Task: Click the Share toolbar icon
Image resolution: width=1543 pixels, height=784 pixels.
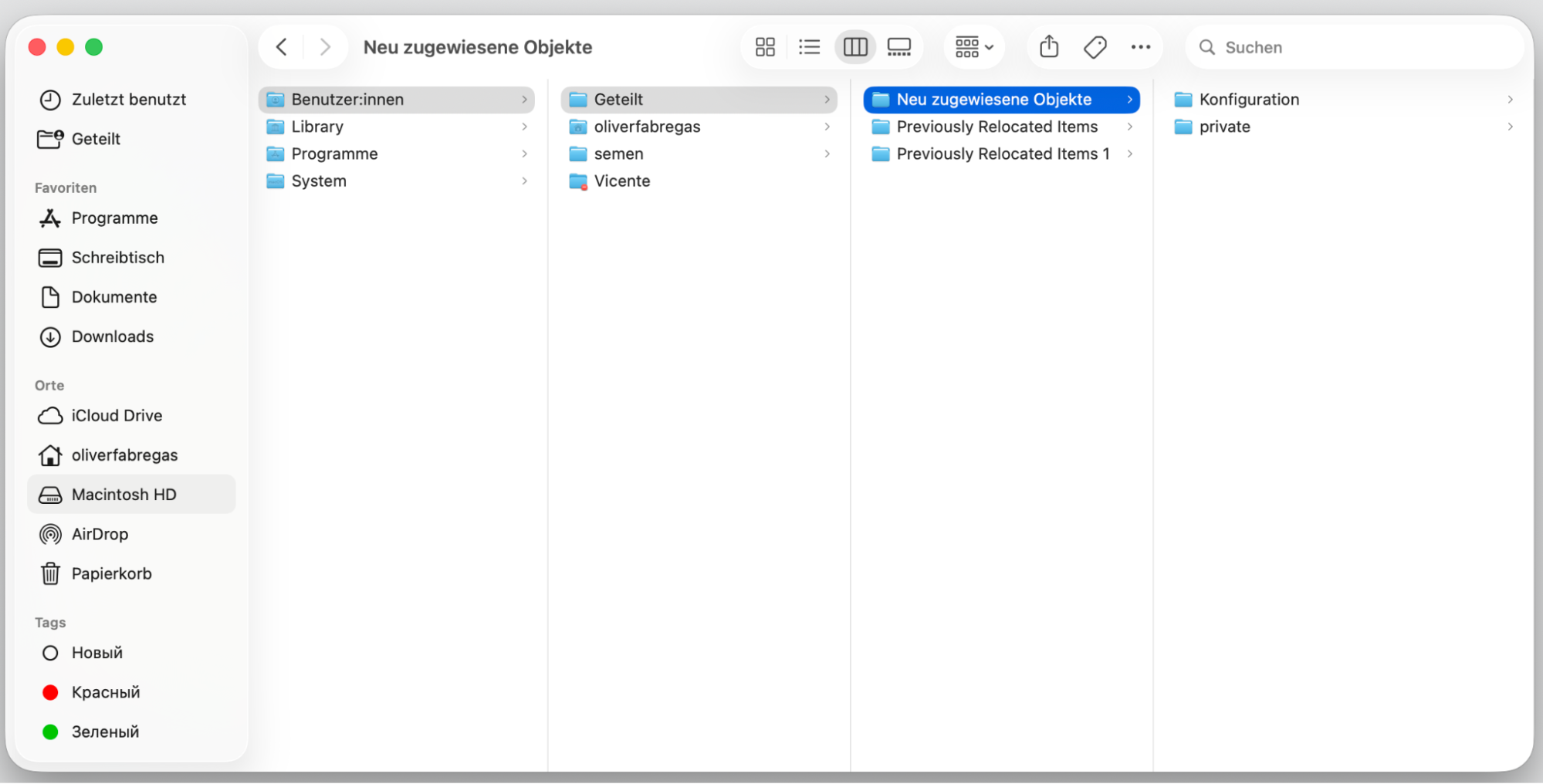Action: point(1049,47)
